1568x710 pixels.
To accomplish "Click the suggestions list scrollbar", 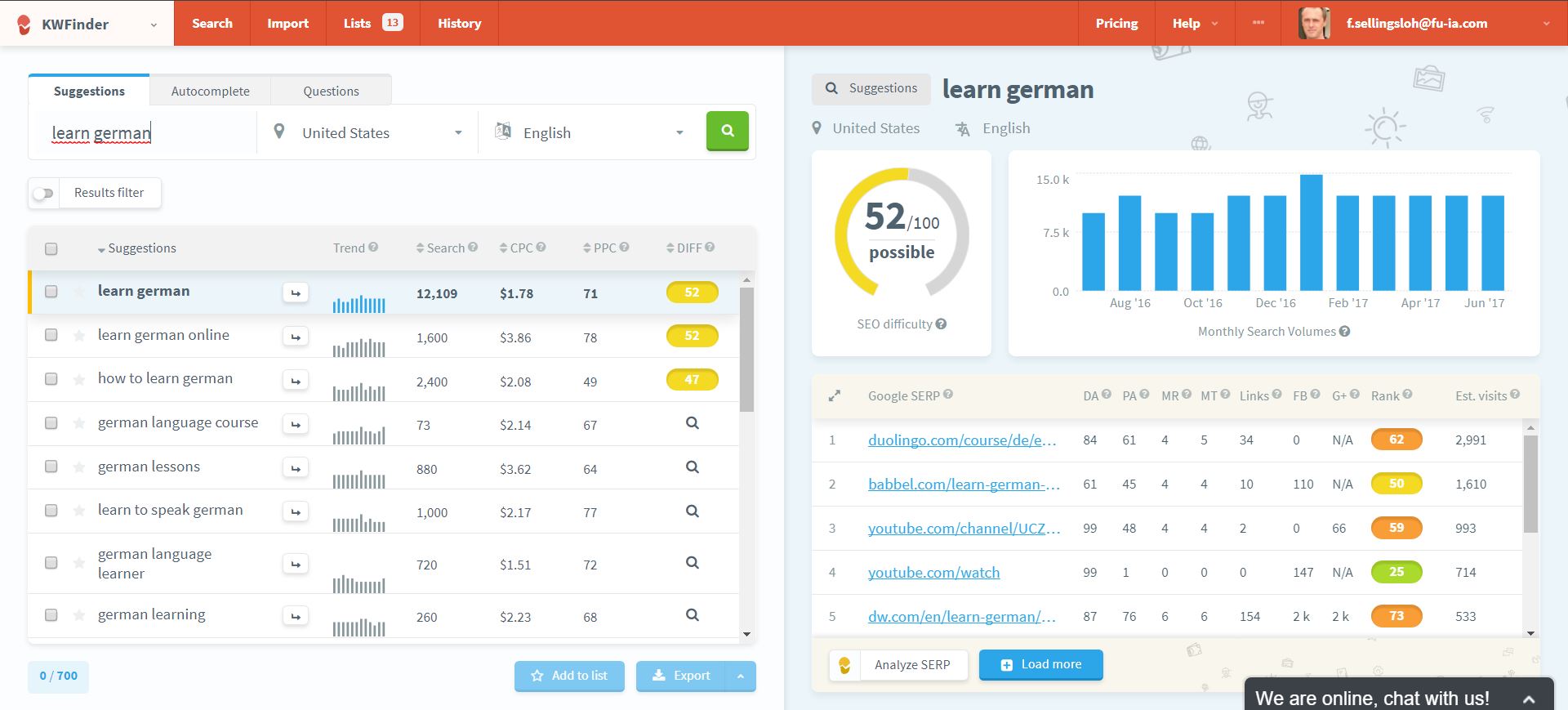I will click(746, 350).
